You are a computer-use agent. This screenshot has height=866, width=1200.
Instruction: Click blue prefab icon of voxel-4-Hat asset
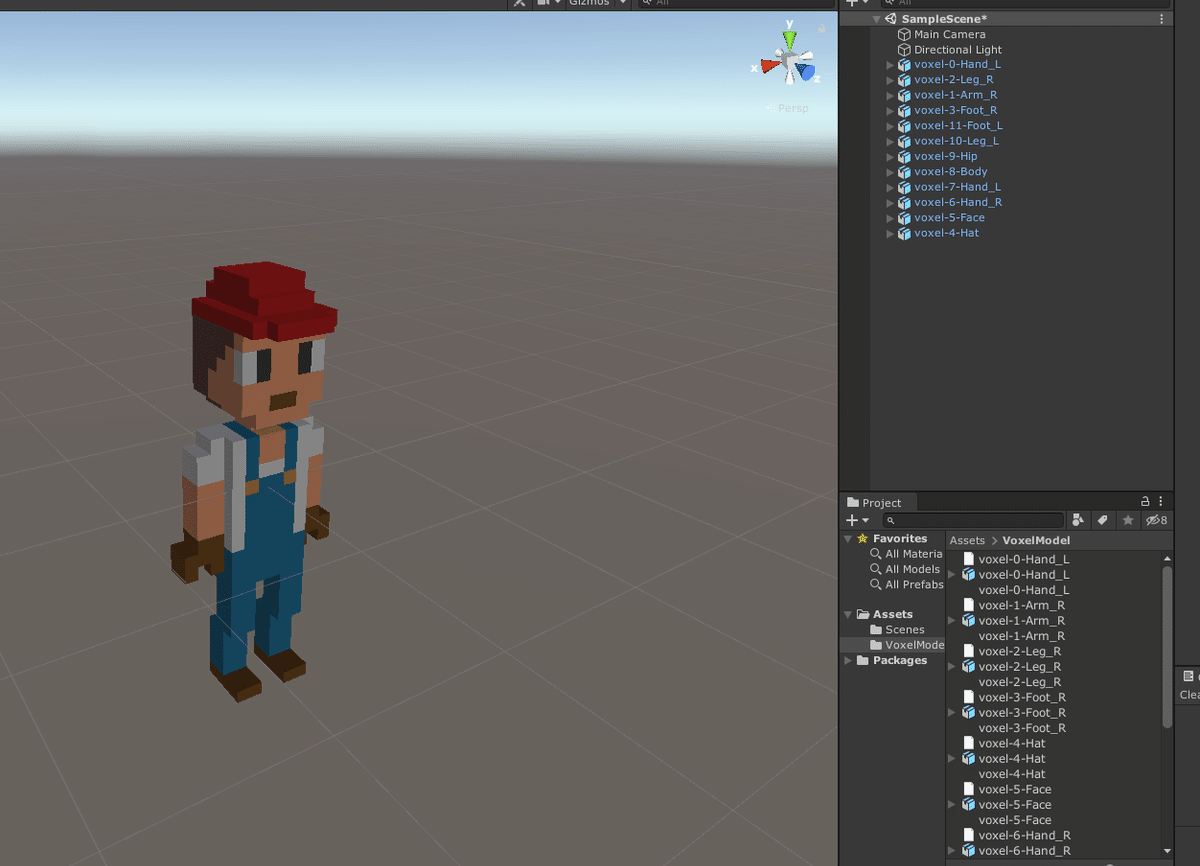968,759
